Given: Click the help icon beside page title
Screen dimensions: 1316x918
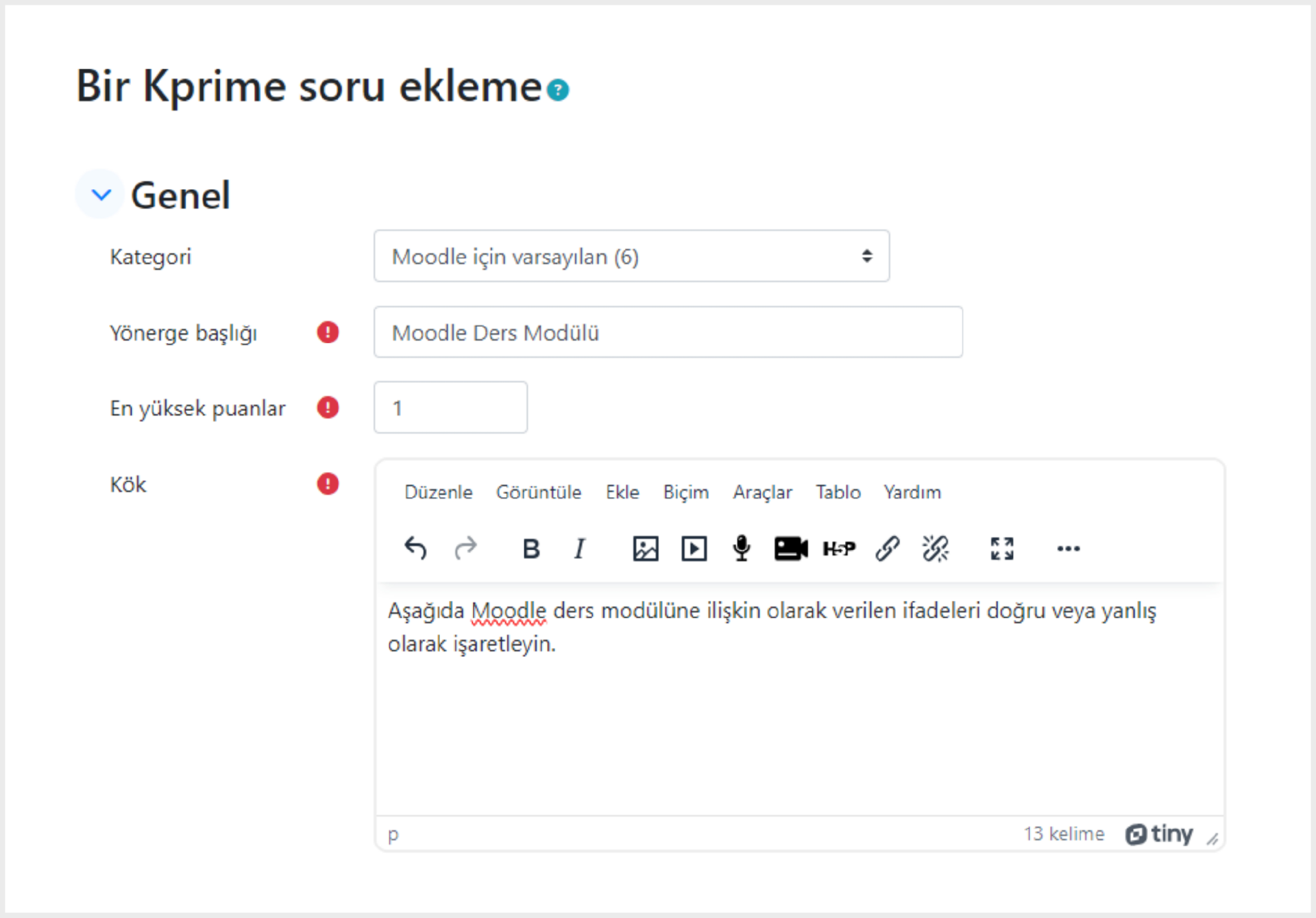Looking at the screenshot, I should pos(558,90).
